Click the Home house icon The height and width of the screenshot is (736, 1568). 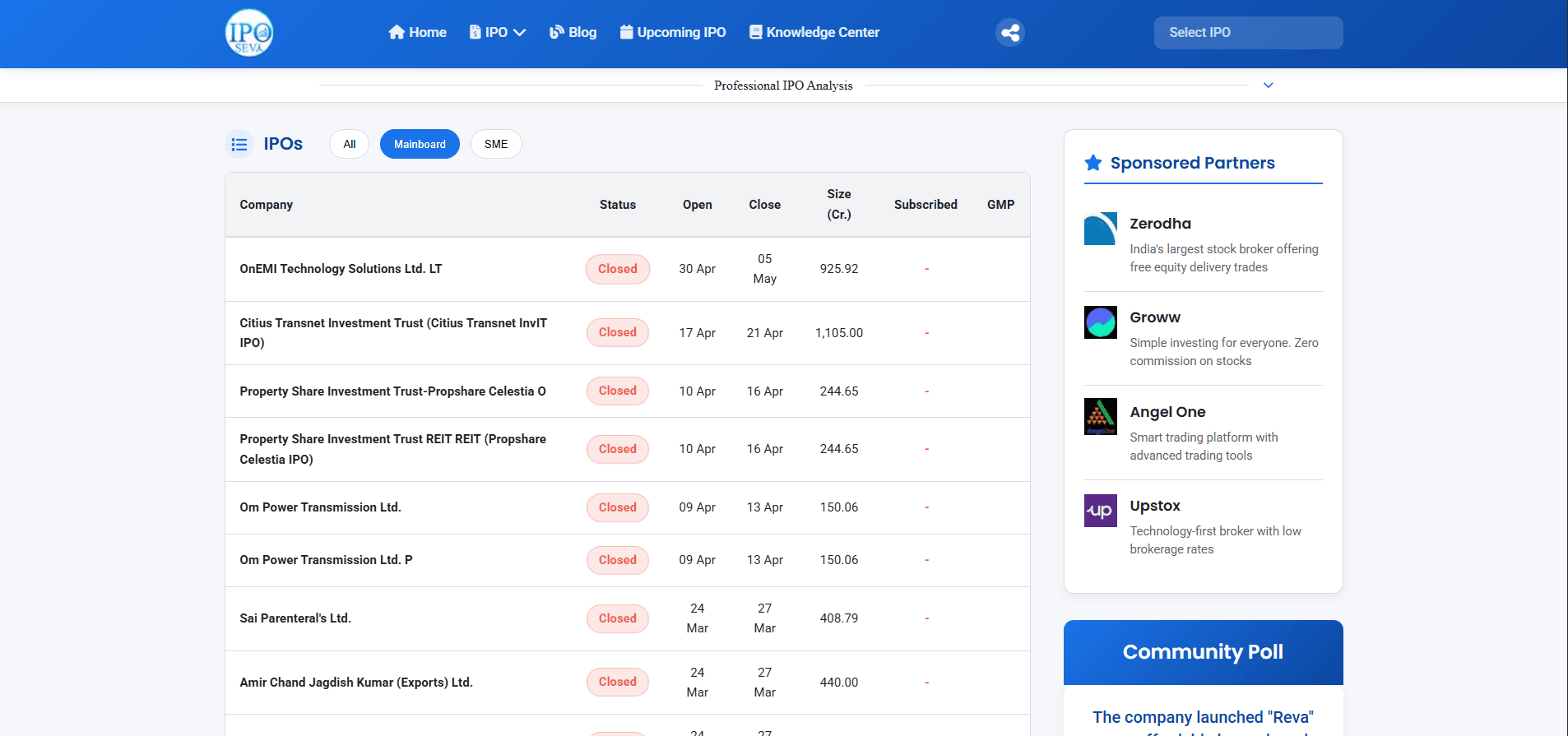397,32
